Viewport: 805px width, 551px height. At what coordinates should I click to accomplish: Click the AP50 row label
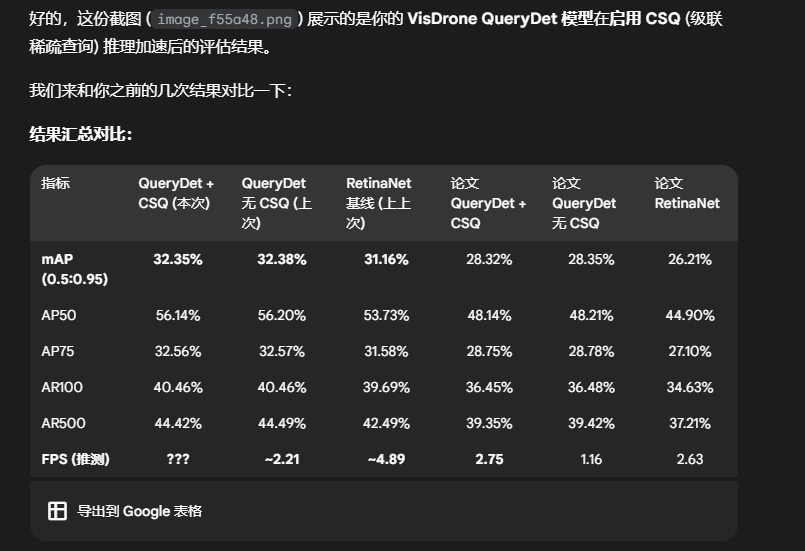click(59, 315)
